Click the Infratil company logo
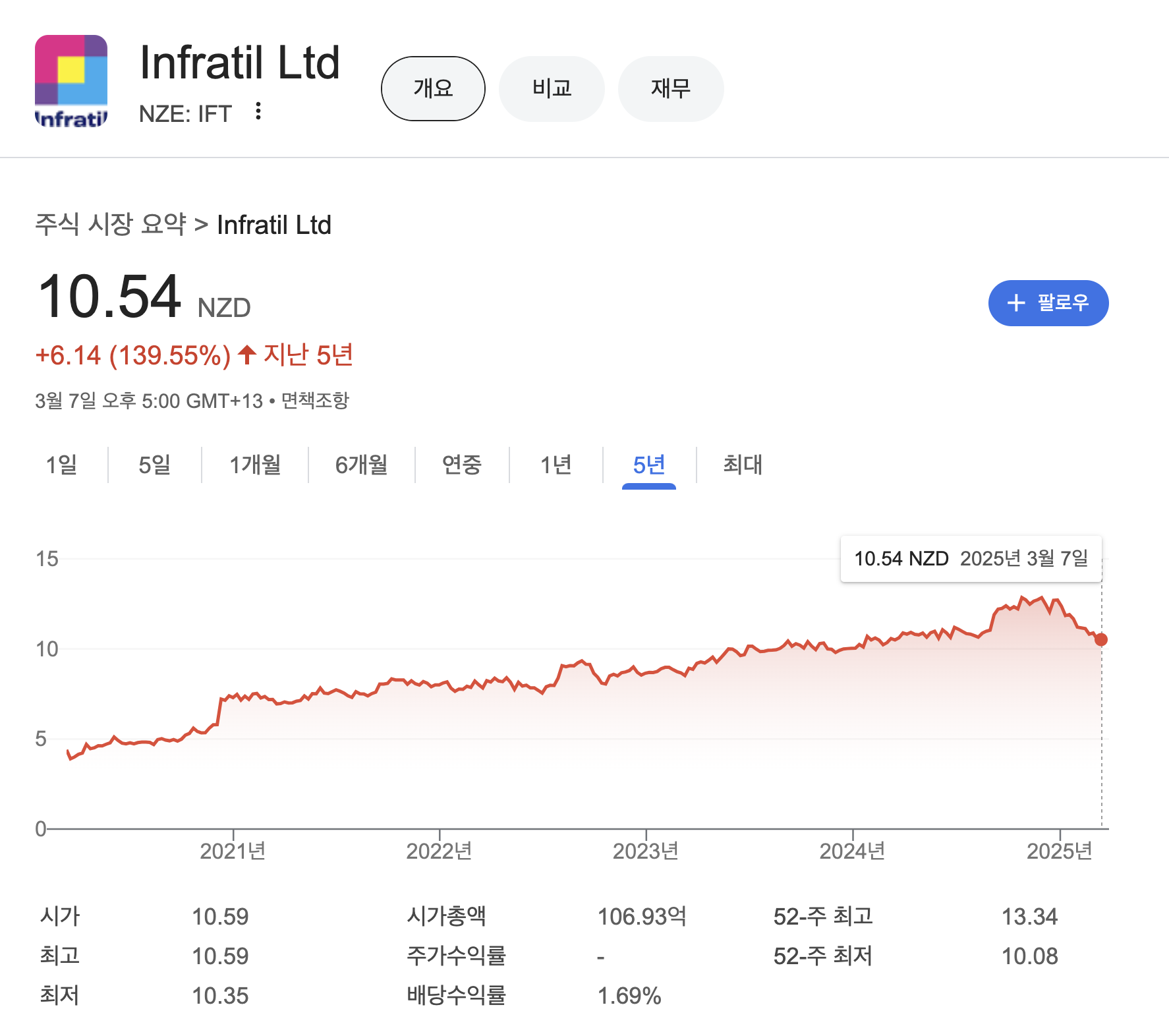The height and width of the screenshot is (1036, 1169). (71, 80)
